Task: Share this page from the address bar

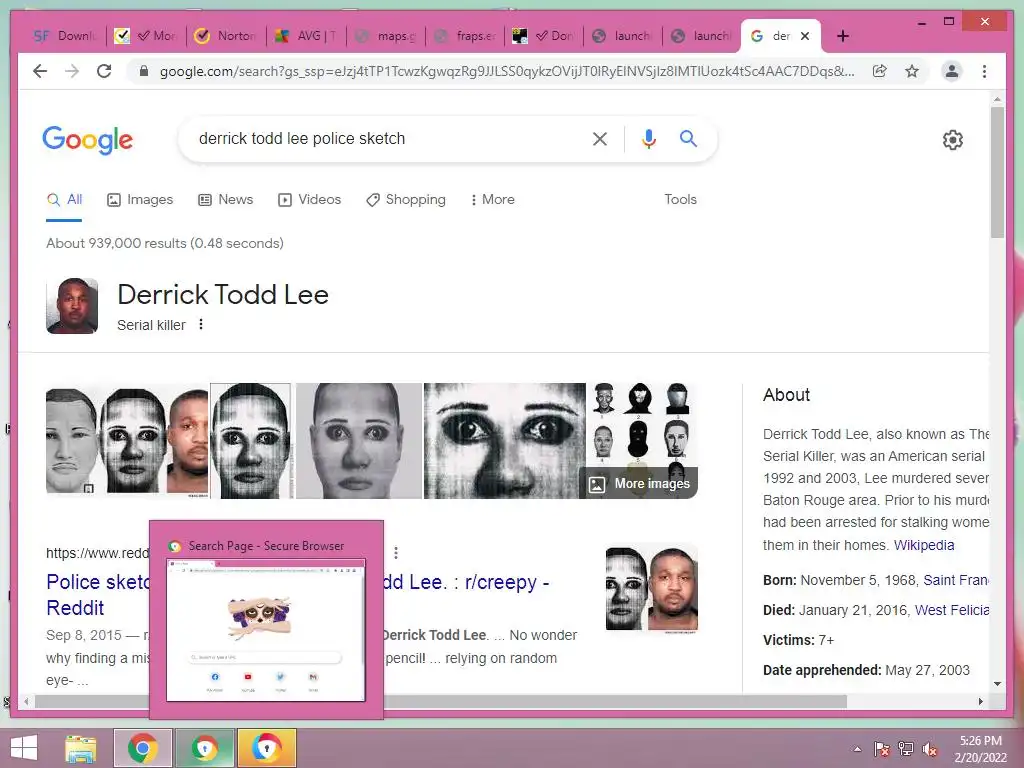Action: [880, 71]
